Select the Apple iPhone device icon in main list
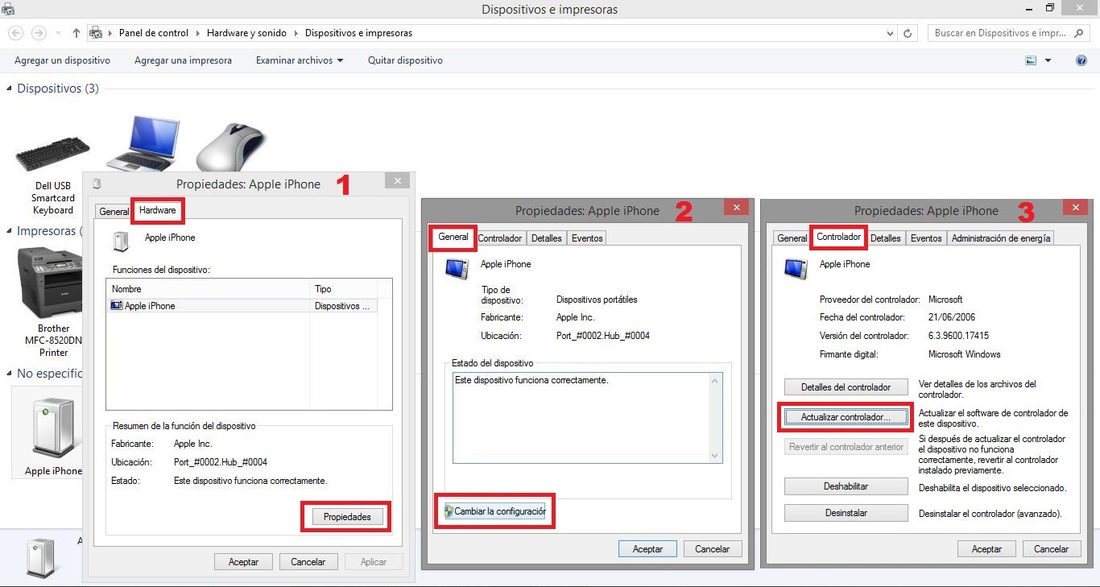This screenshot has height=587, width=1100. tap(53, 429)
